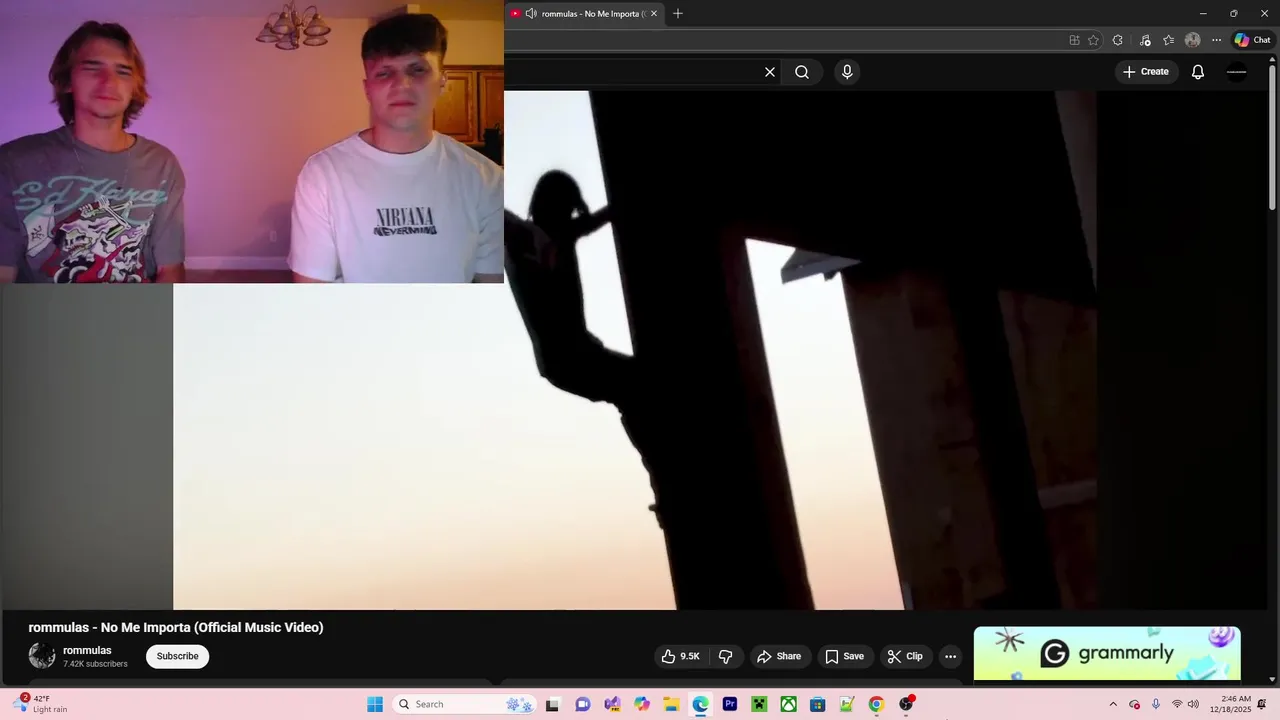Open the Edge Settings and more ellipsis menu
The image size is (1280, 720).
tap(1216, 40)
